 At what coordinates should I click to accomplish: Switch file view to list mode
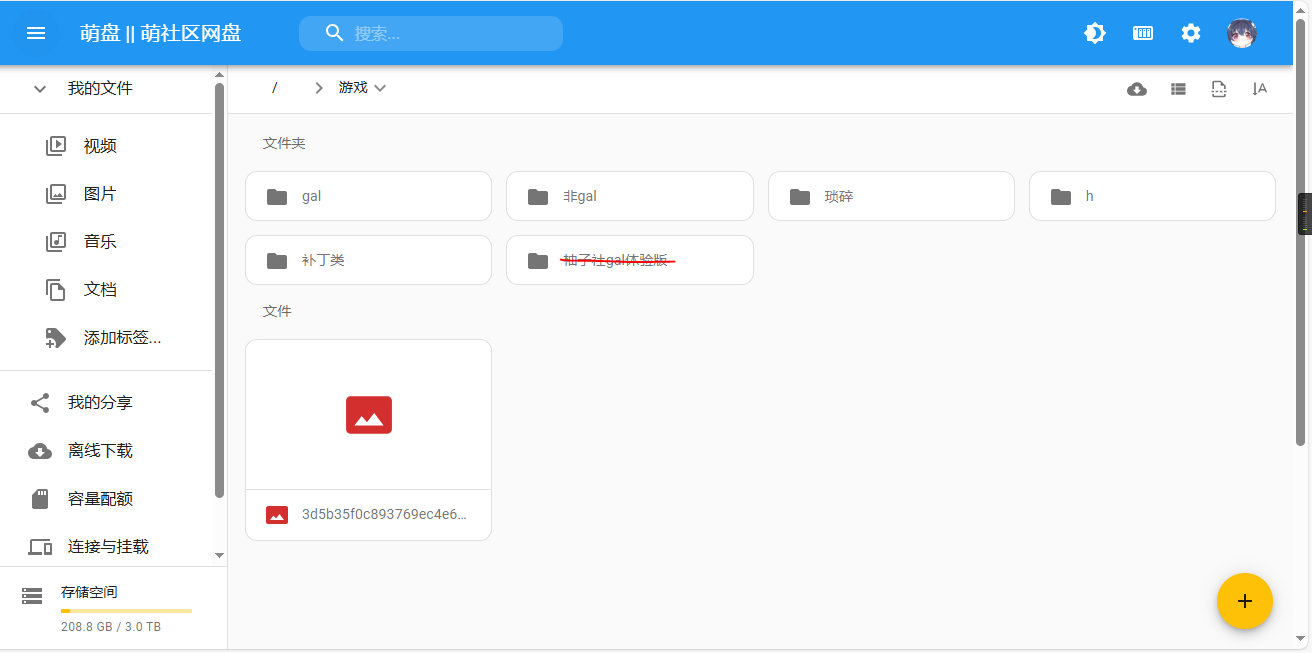pos(1178,89)
